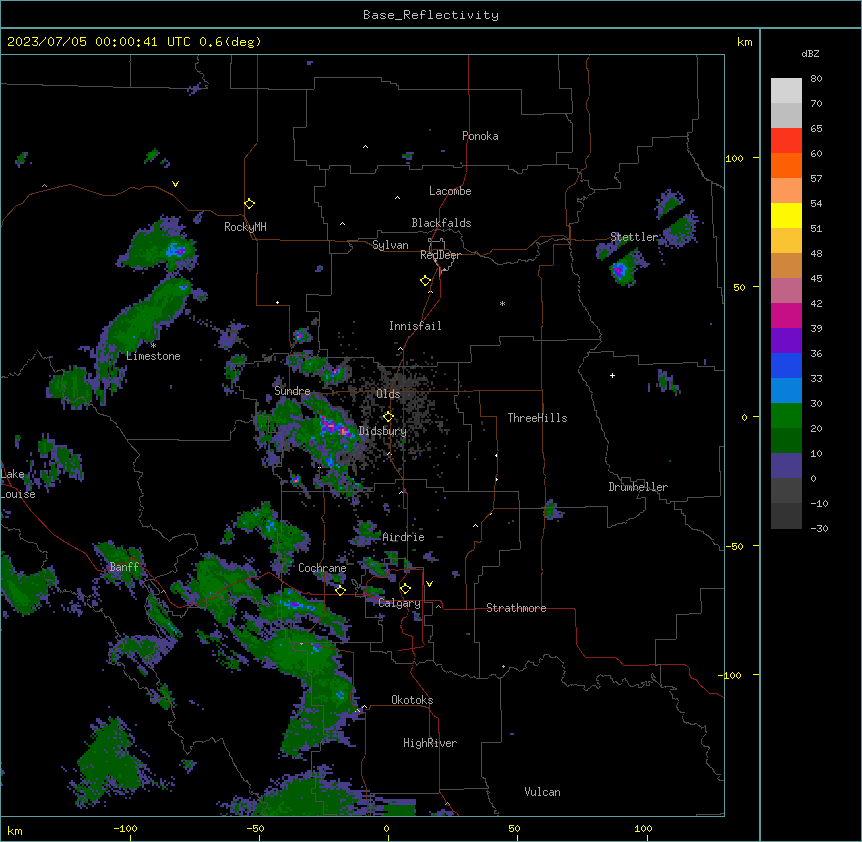Click the Olds label
This screenshot has width=862, height=842.
click(388, 394)
